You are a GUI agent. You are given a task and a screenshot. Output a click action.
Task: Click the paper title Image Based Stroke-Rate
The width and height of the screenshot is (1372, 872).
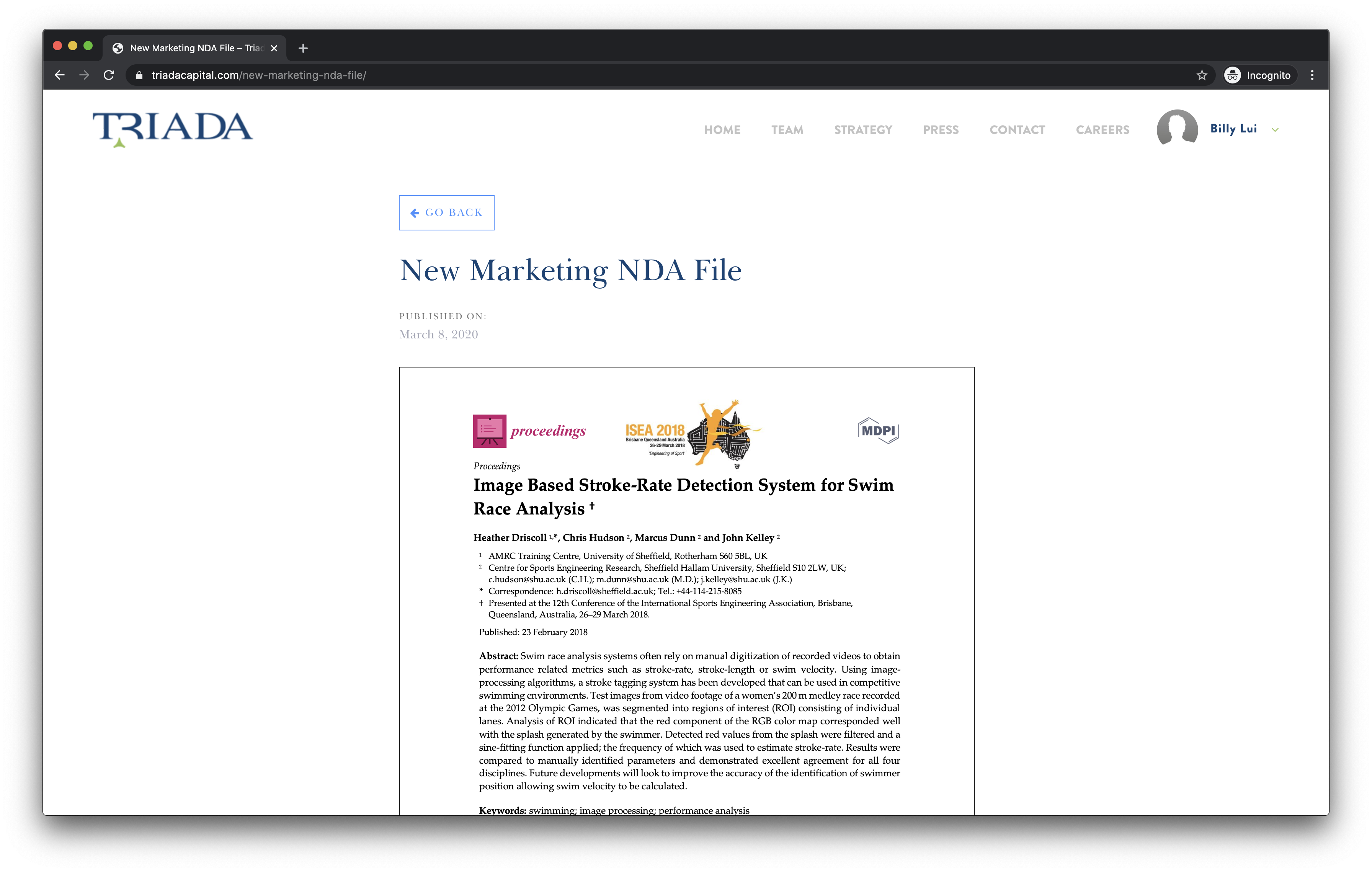pos(683,496)
